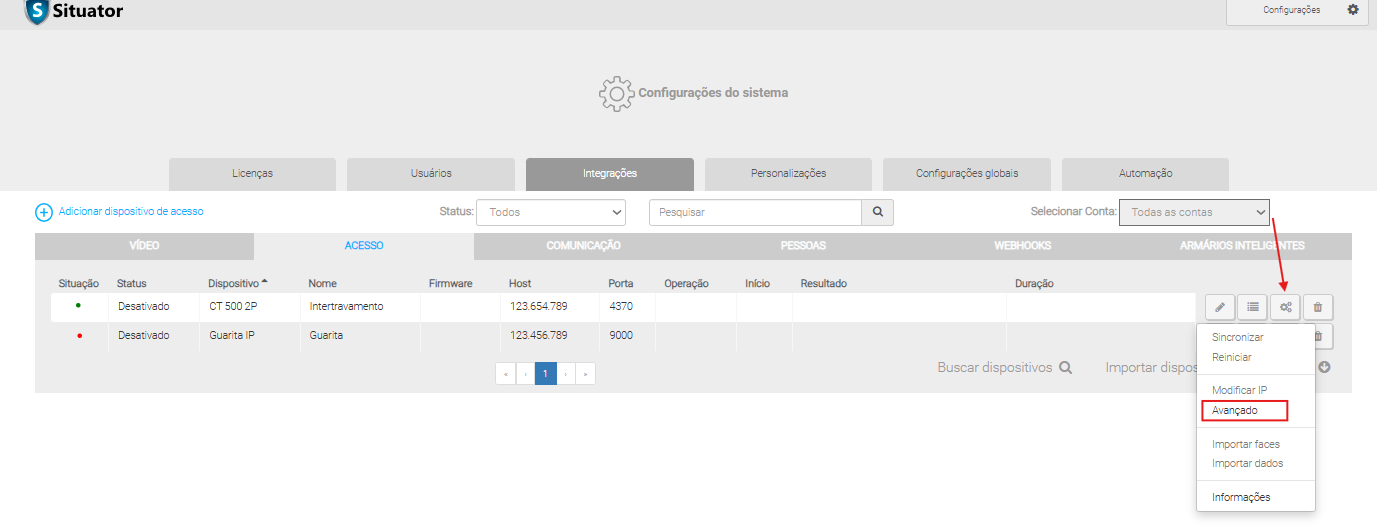
Task: Click the gears actions icon for CT 500 2P
Action: click(x=1285, y=307)
